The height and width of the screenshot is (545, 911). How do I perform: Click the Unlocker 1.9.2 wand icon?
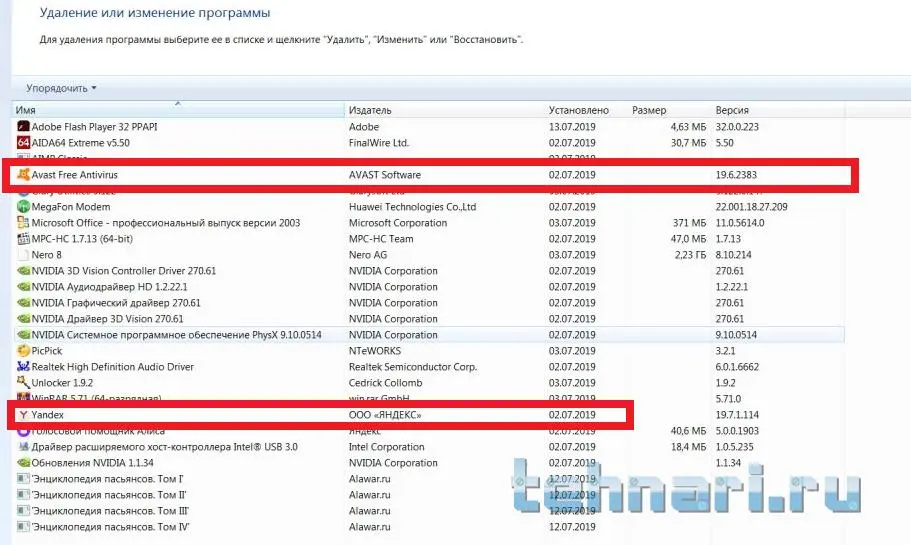click(23, 382)
